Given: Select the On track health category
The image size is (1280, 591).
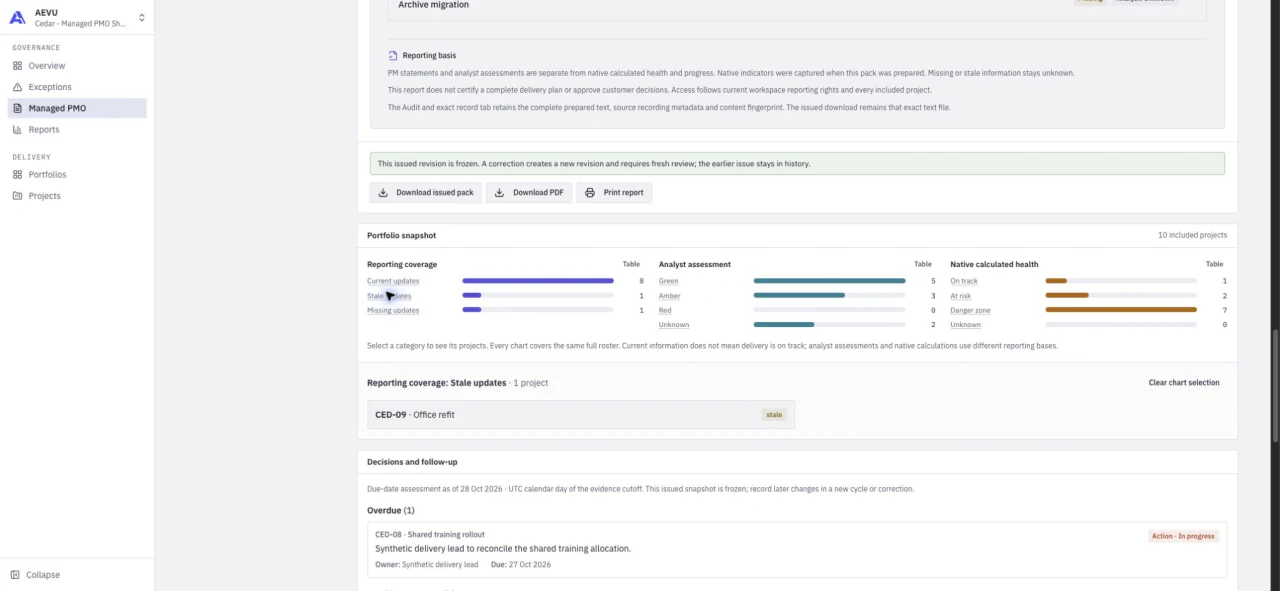Looking at the screenshot, I should tap(964, 281).
